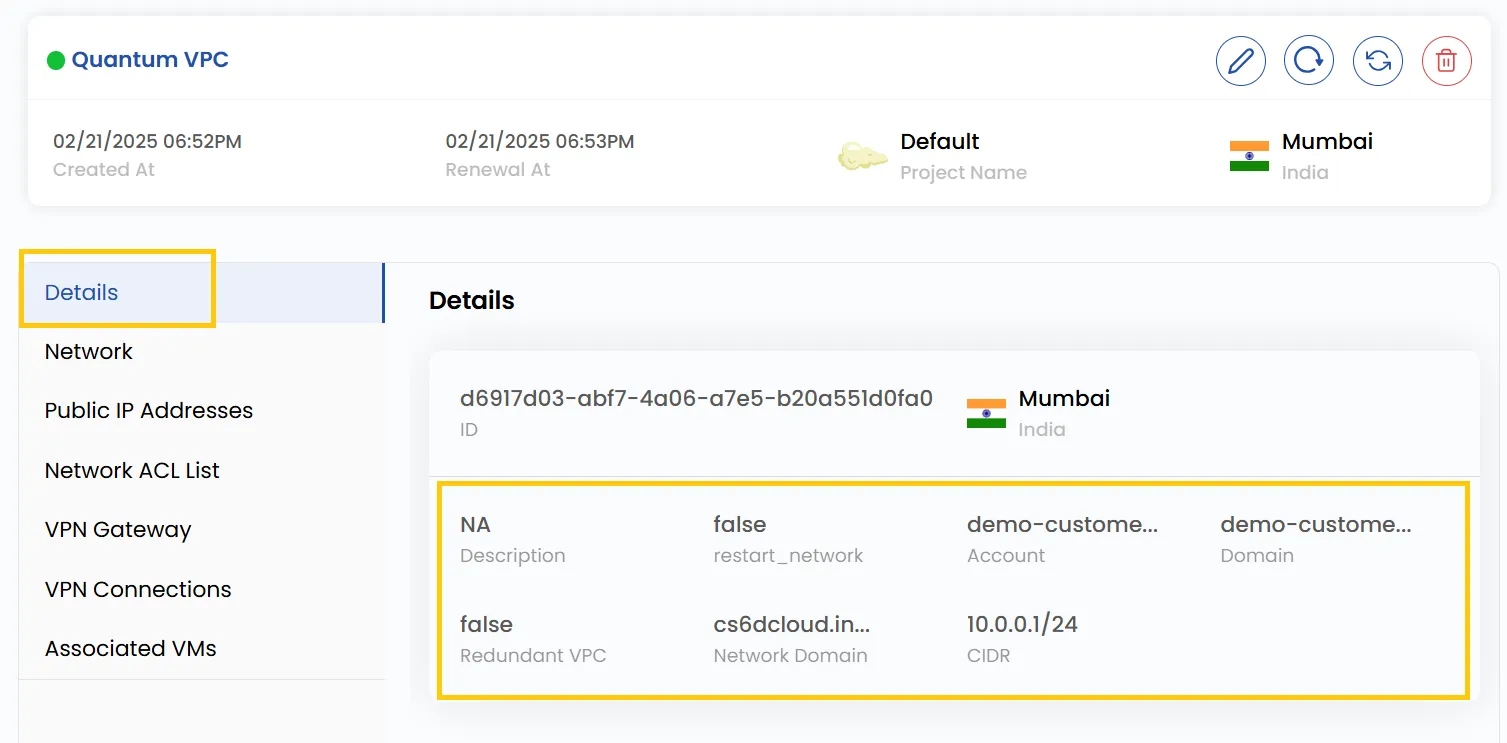Click the CIDR value 10.0.0.1/24
Viewport: 1507px width, 743px height.
(1022, 625)
